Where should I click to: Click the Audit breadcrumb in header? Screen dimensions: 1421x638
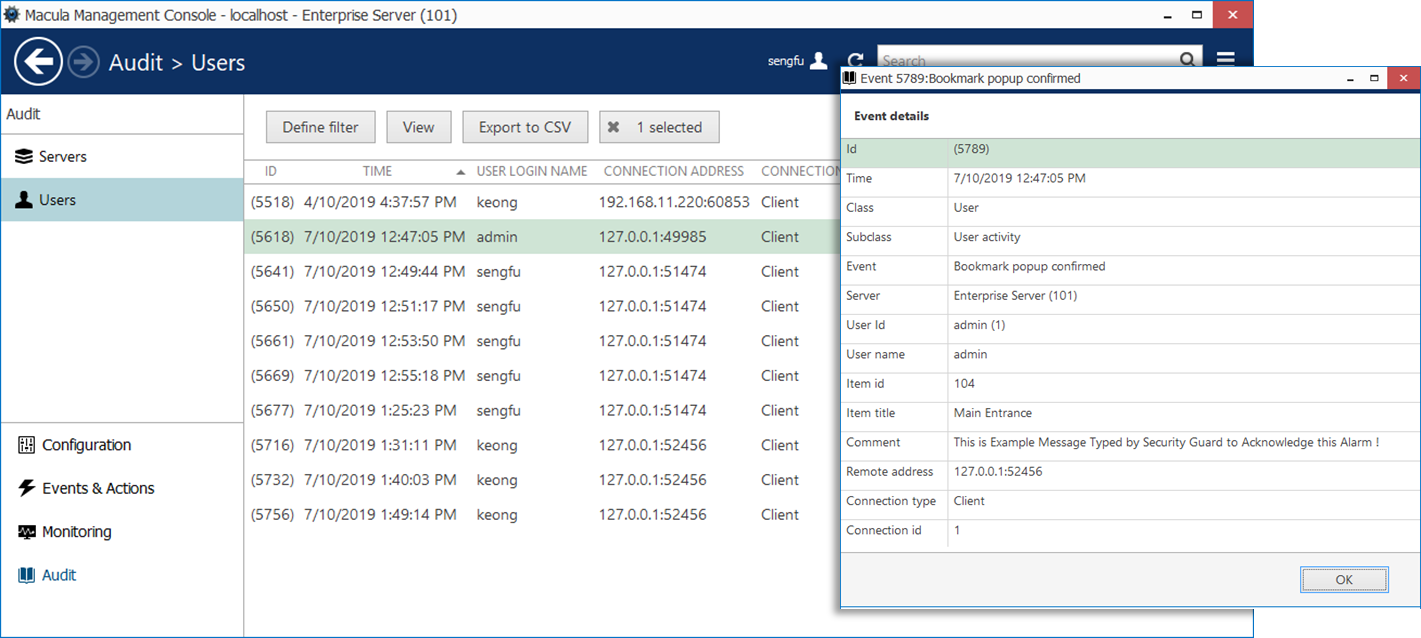(136, 62)
